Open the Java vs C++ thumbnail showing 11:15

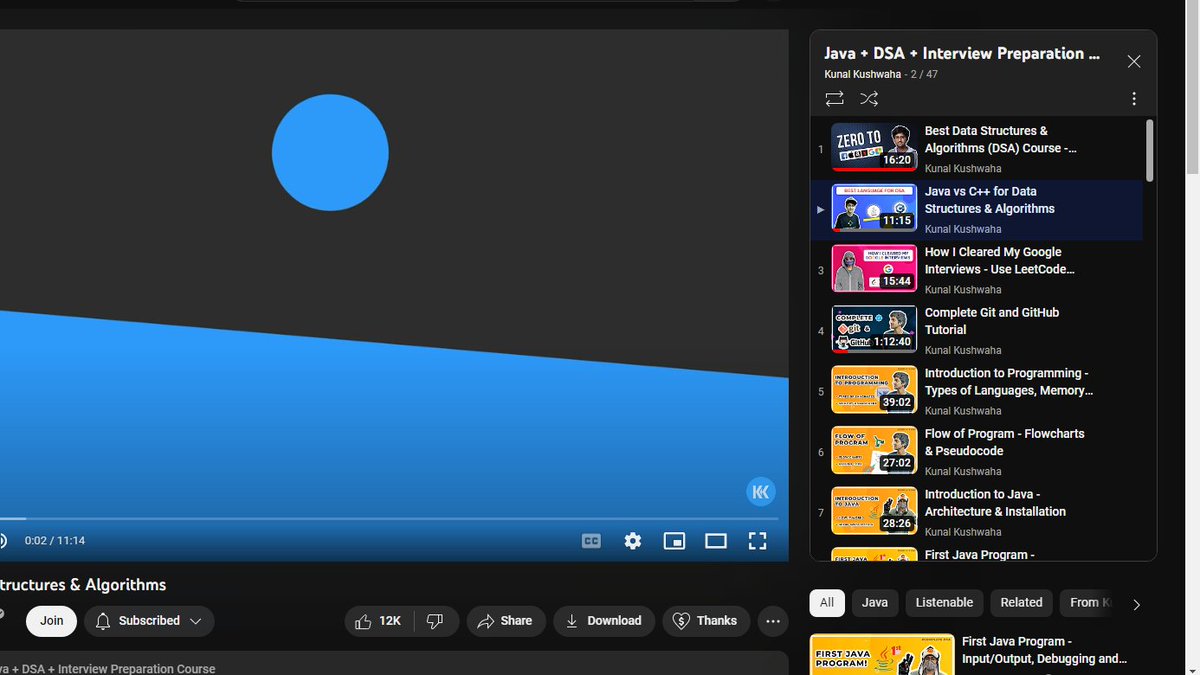pos(874,208)
